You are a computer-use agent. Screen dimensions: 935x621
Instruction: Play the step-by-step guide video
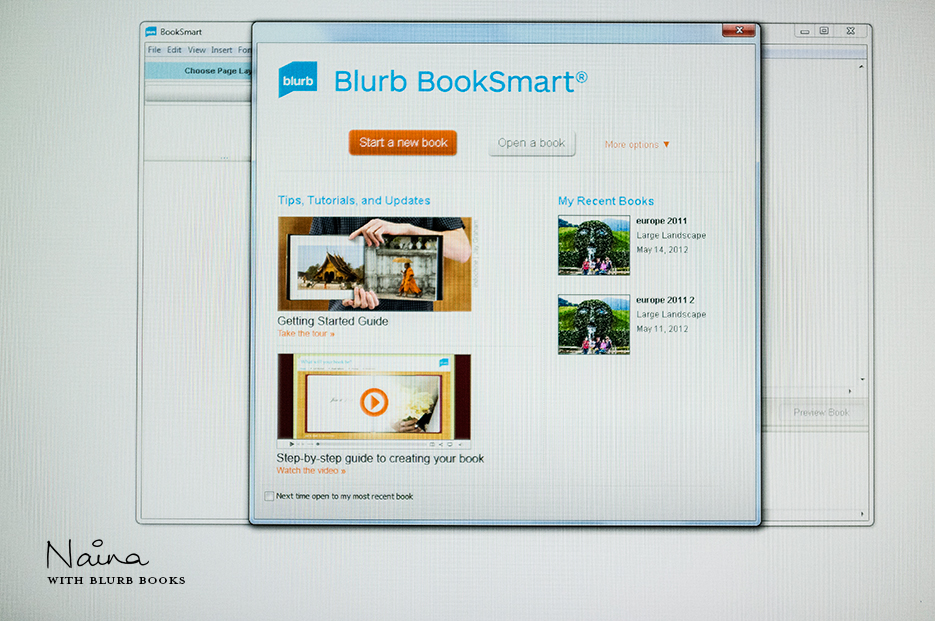coord(374,402)
